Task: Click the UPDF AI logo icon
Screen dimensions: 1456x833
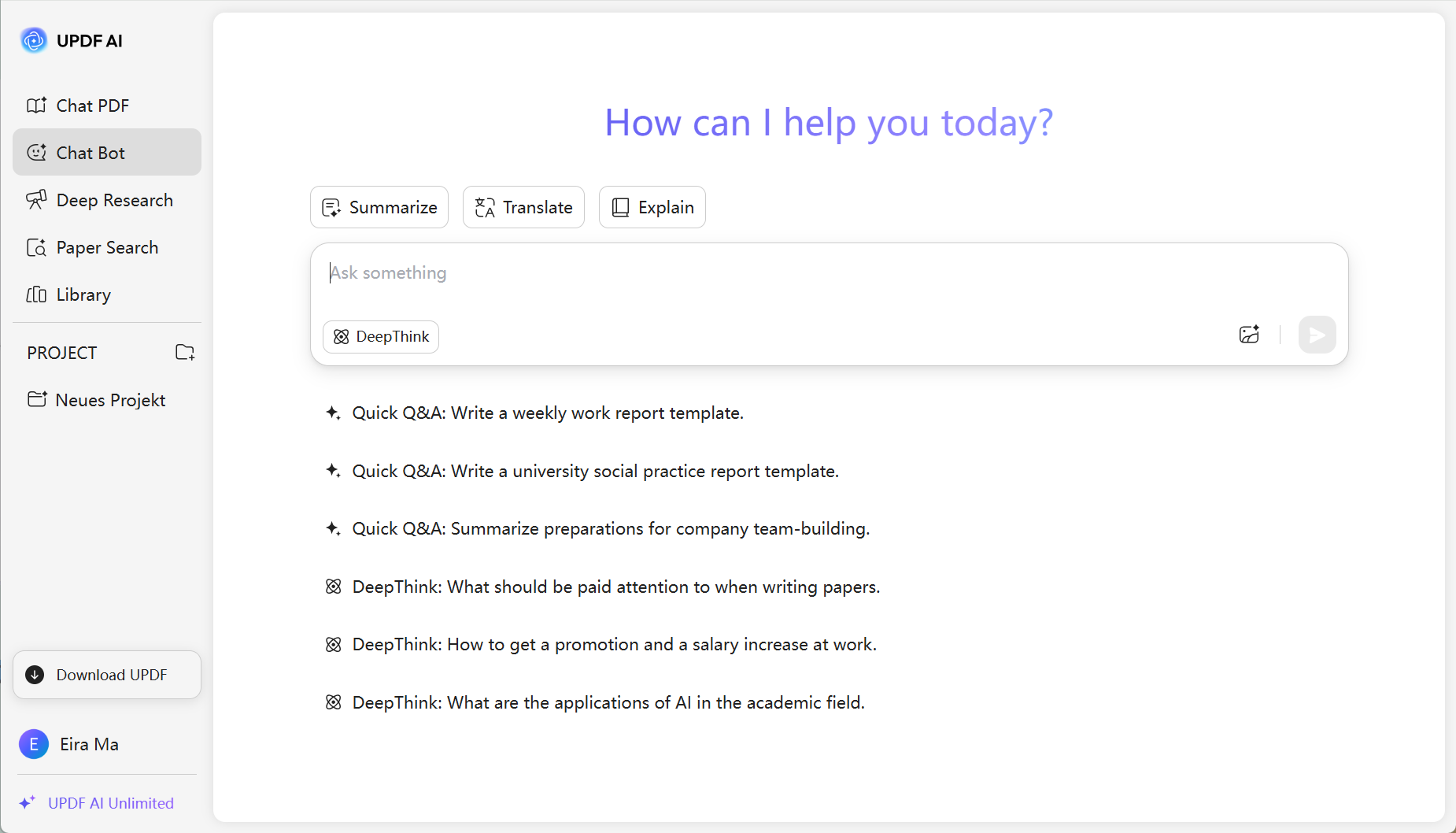Action: [x=34, y=40]
